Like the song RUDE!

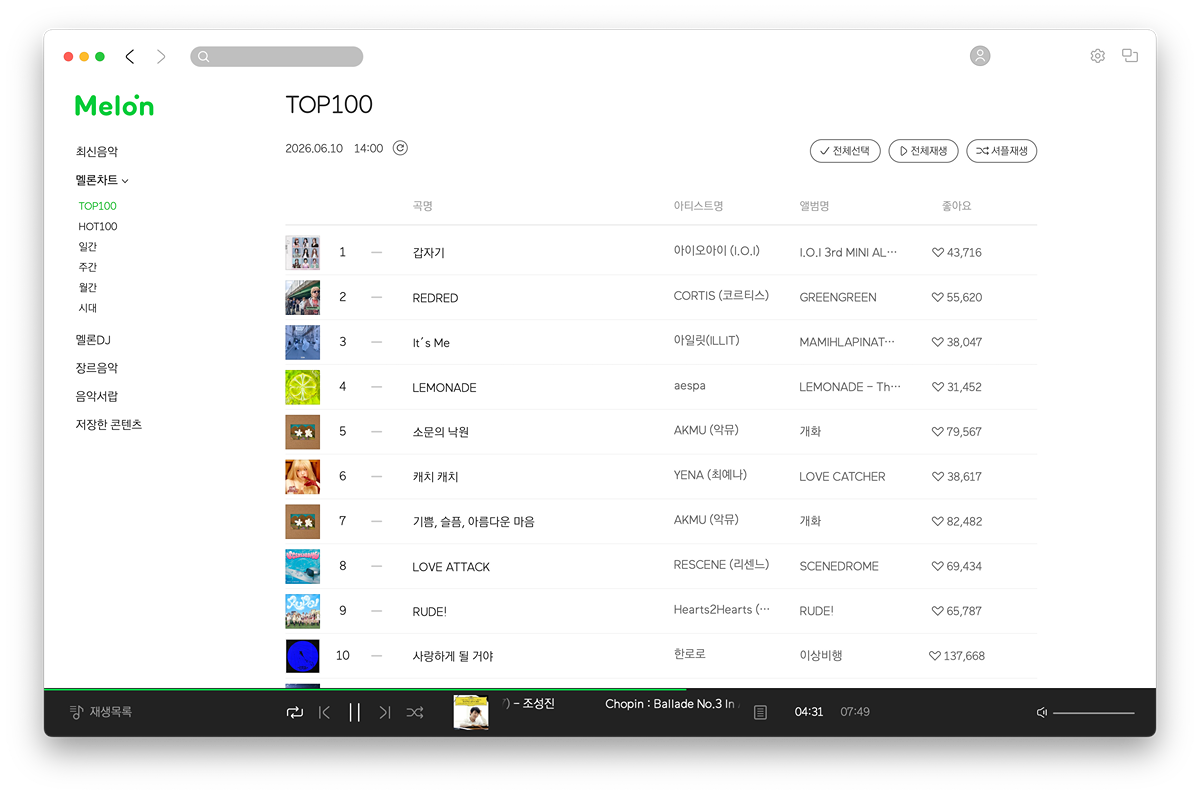[938, 611]
